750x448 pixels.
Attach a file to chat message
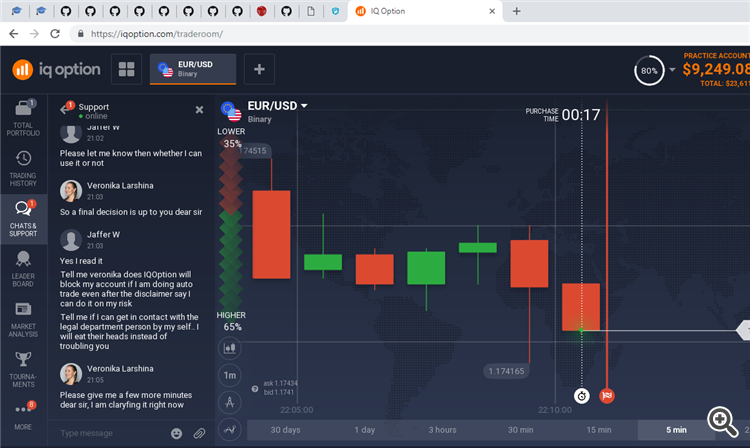[x=199, y=434]
